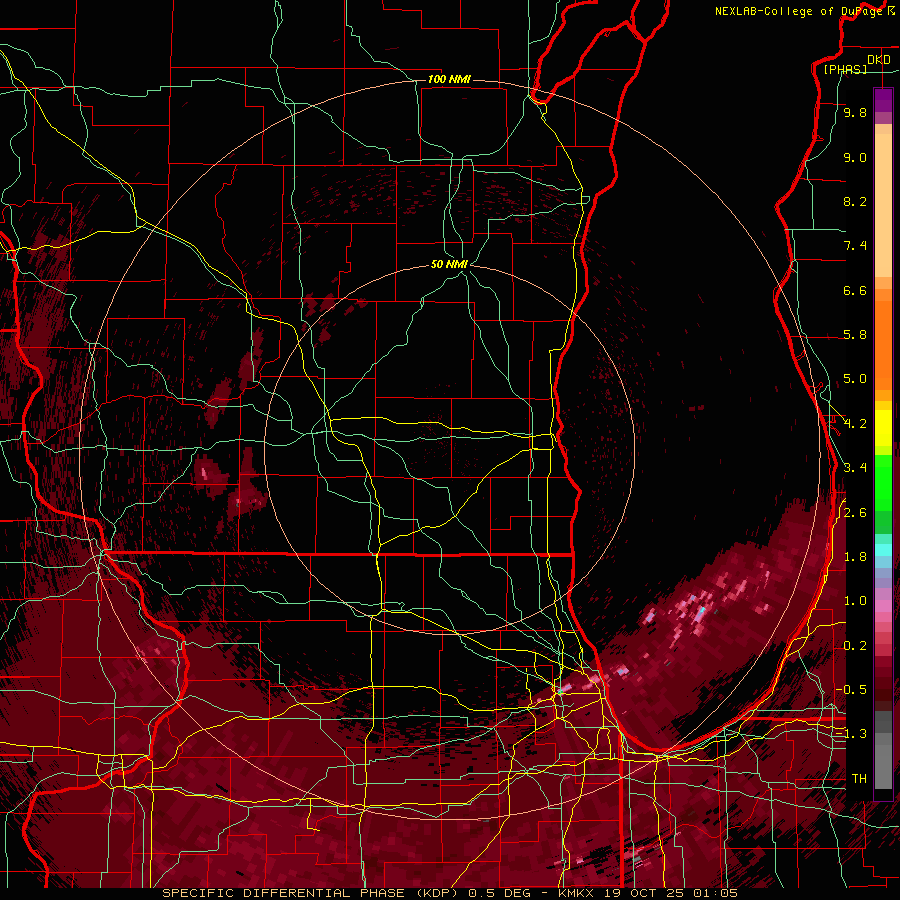Click the DKD legend title
The width and height of the screenshot is (900, 900).
[878, 59]
